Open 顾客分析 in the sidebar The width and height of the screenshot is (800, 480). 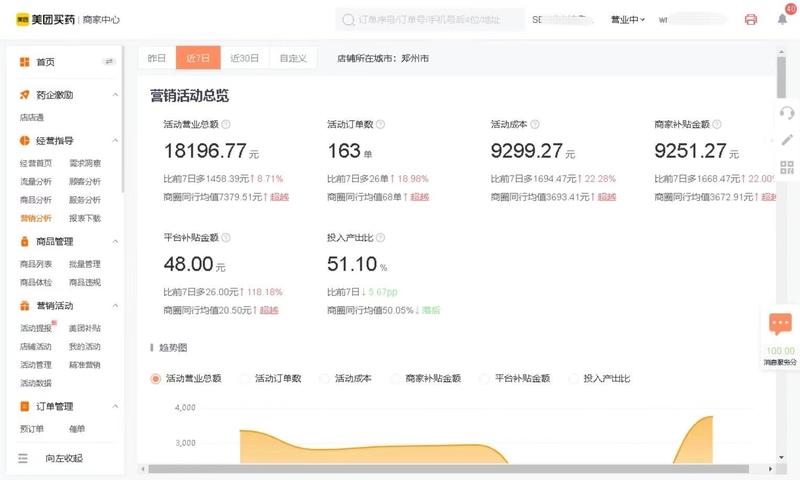(x=85, y=181)
